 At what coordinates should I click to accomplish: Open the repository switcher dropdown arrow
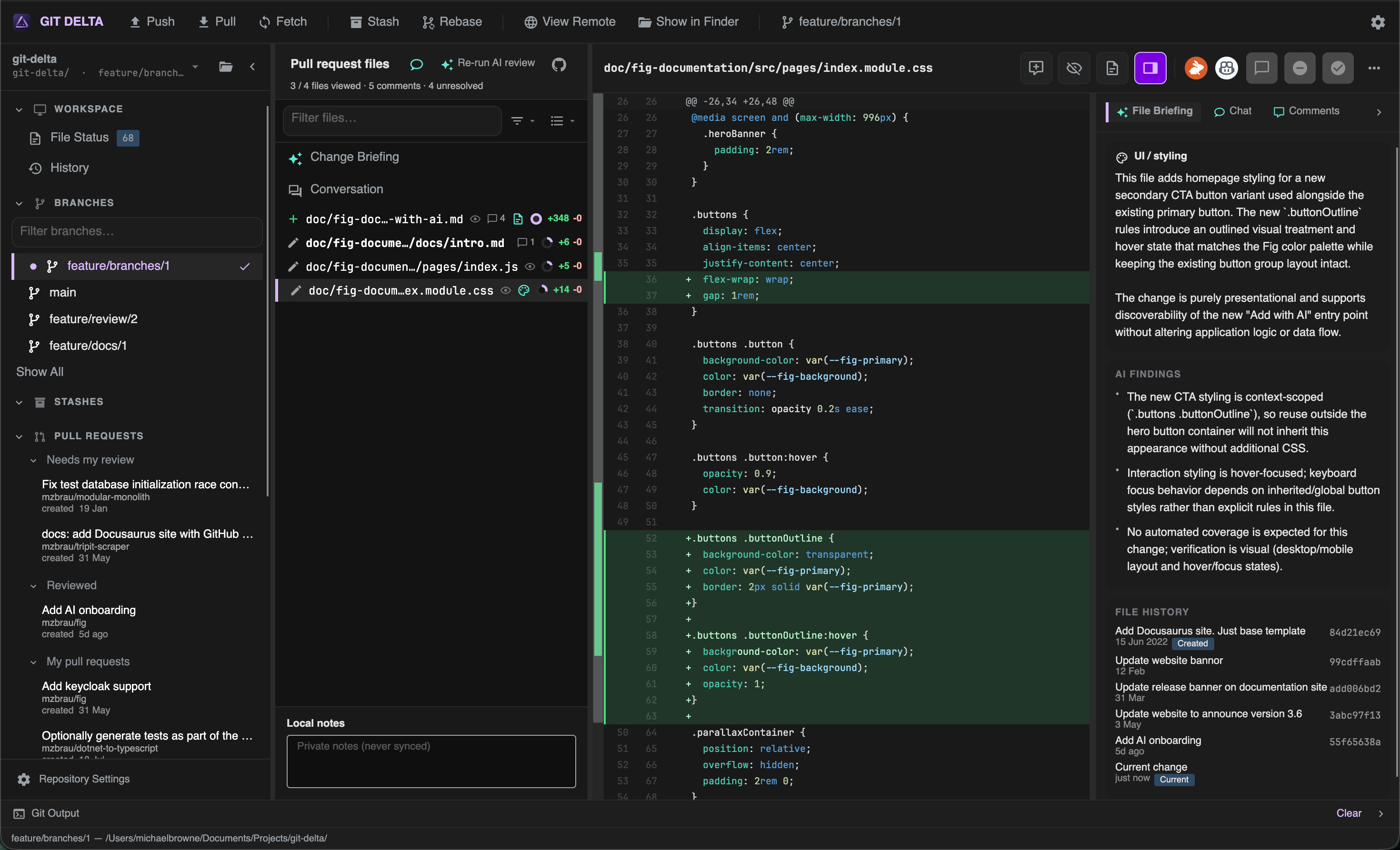[195, 67]
